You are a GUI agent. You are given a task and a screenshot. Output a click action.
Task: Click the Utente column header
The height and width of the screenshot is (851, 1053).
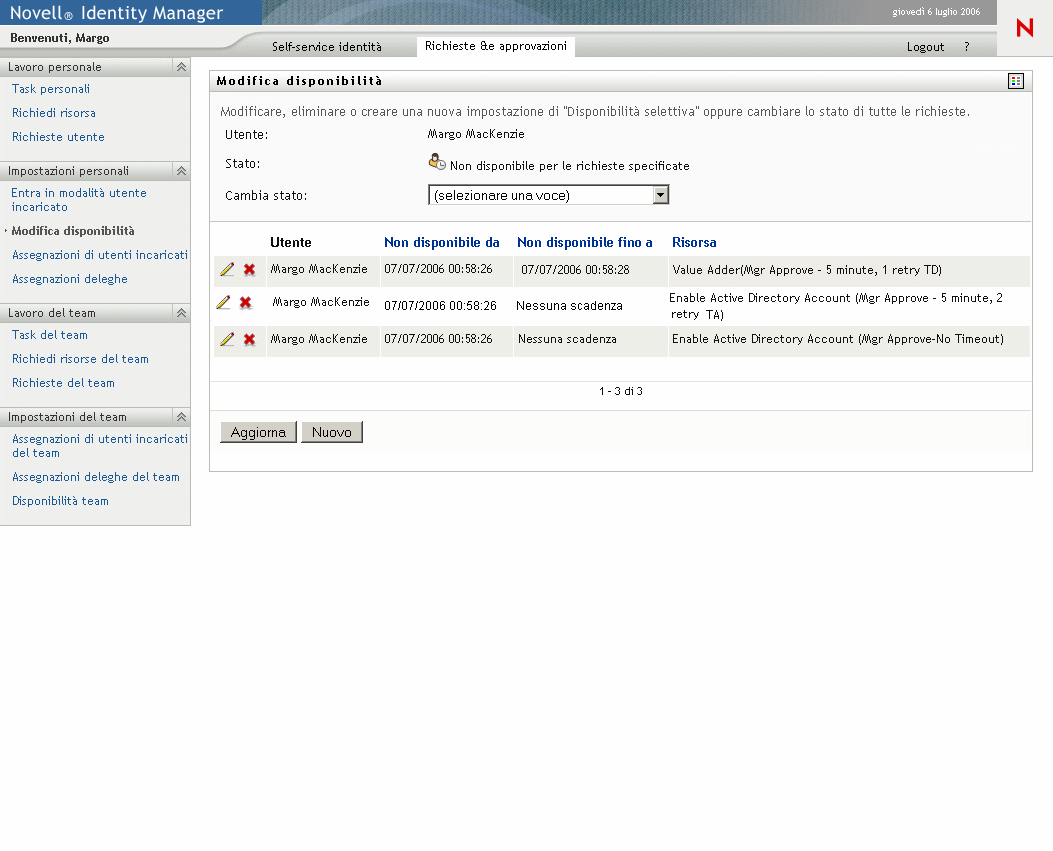click(x=291, y=242)
